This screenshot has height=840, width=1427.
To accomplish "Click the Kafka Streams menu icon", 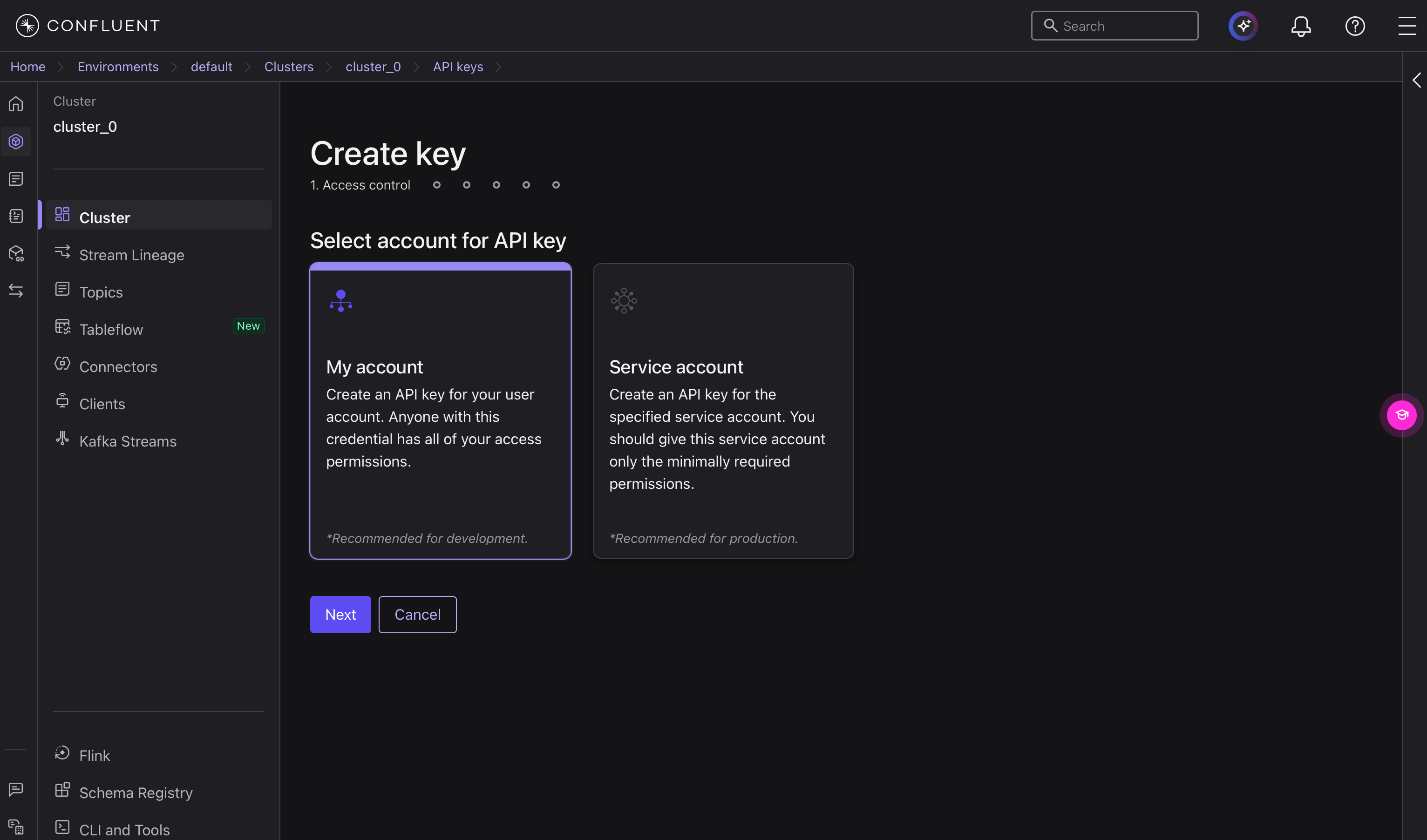I will pos(62,439).
